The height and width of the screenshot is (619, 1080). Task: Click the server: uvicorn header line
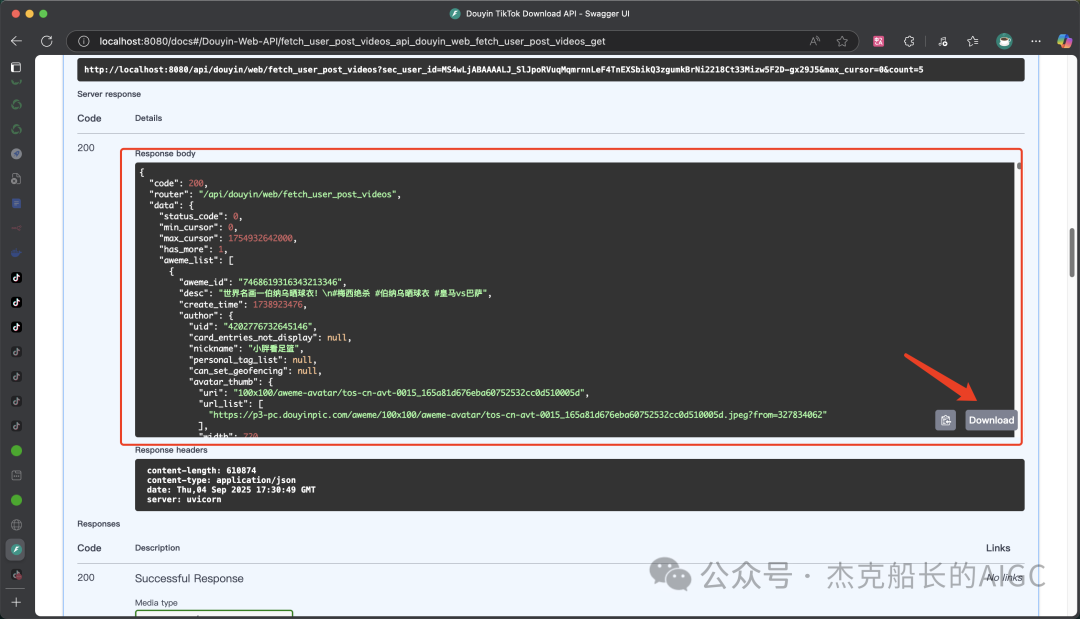(184, 499)
